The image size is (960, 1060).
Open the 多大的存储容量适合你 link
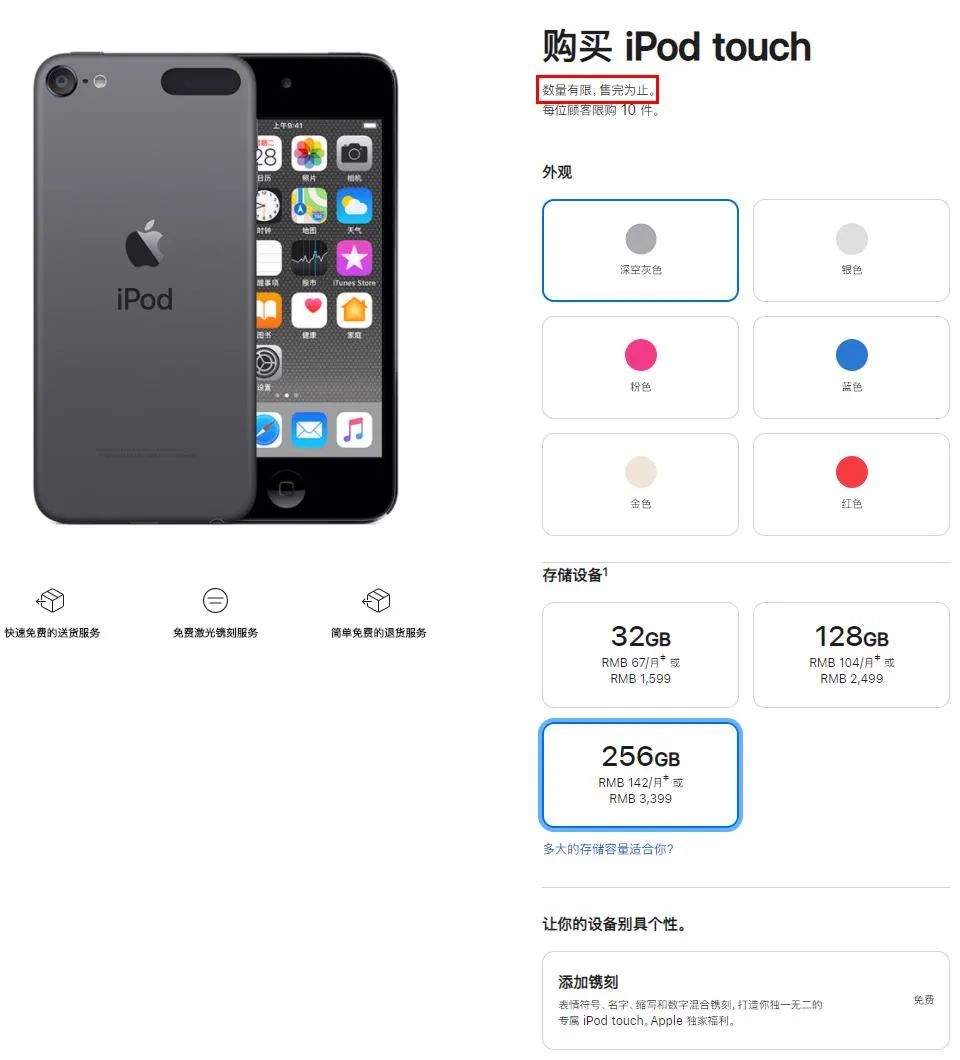(608, 848)
